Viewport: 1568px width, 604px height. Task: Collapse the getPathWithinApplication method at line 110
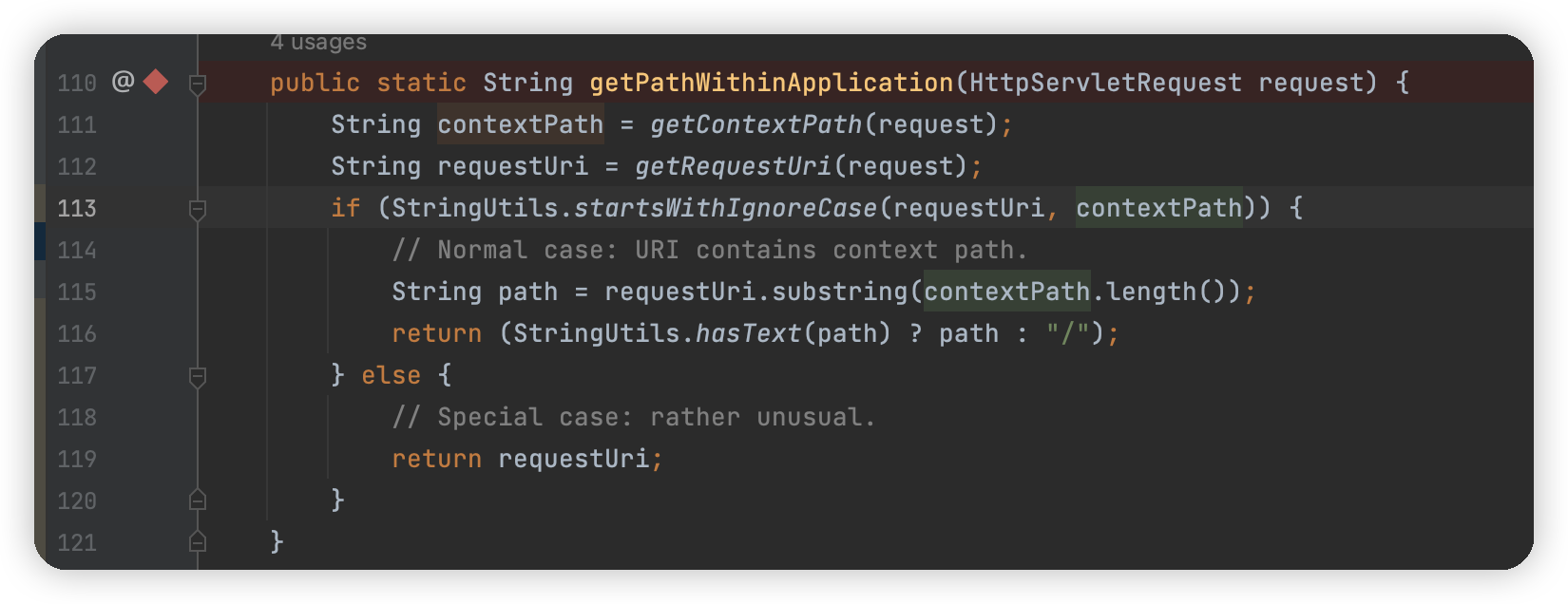point(198,85)
